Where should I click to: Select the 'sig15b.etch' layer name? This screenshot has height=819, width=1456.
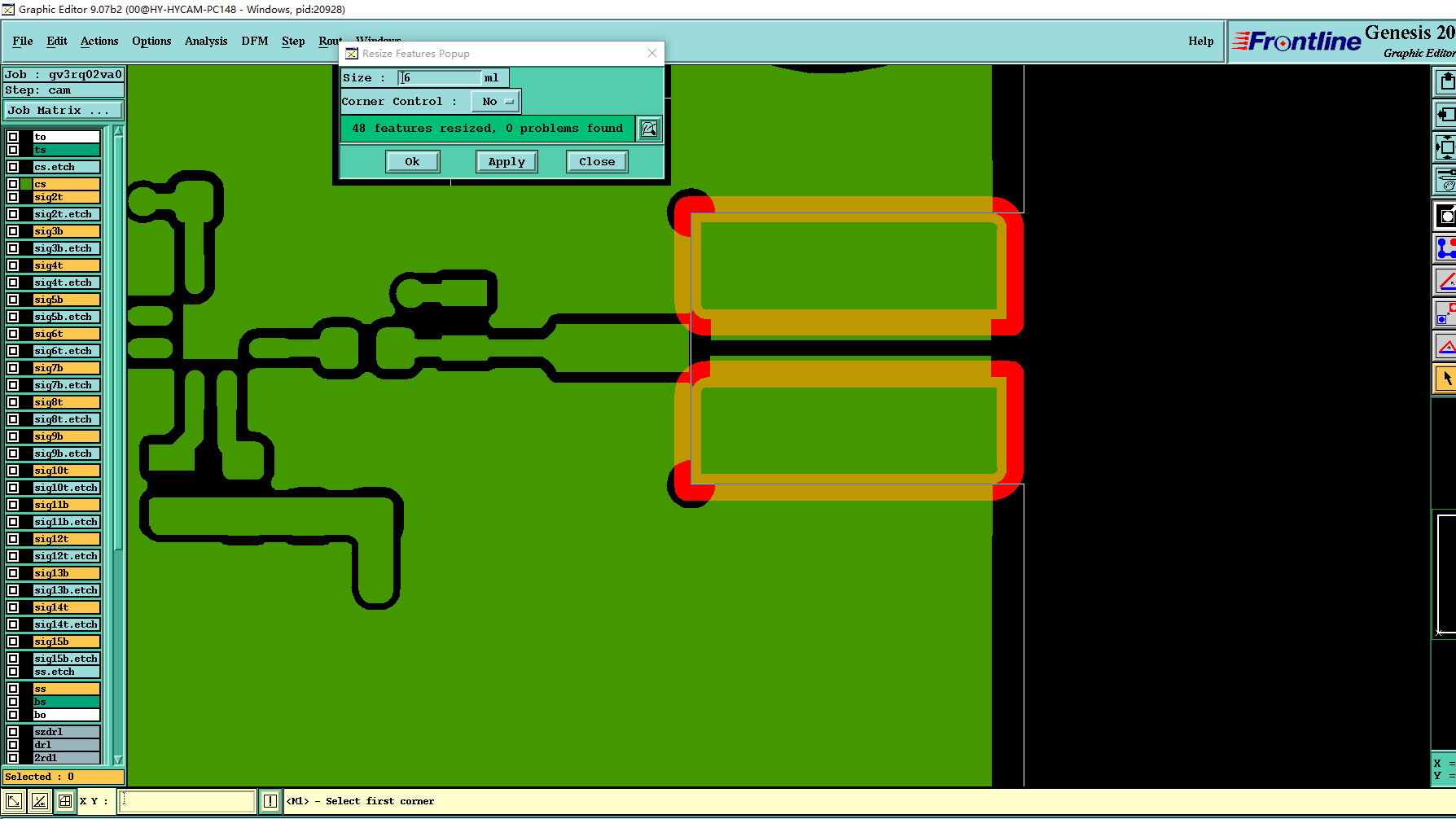(66, 659)
